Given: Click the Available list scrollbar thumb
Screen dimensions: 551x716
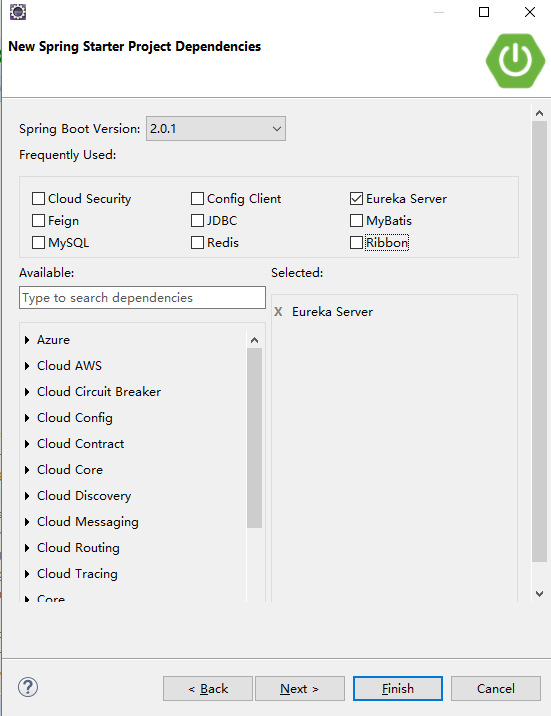Looking at the screenshot, I should (x=254, y=438).
